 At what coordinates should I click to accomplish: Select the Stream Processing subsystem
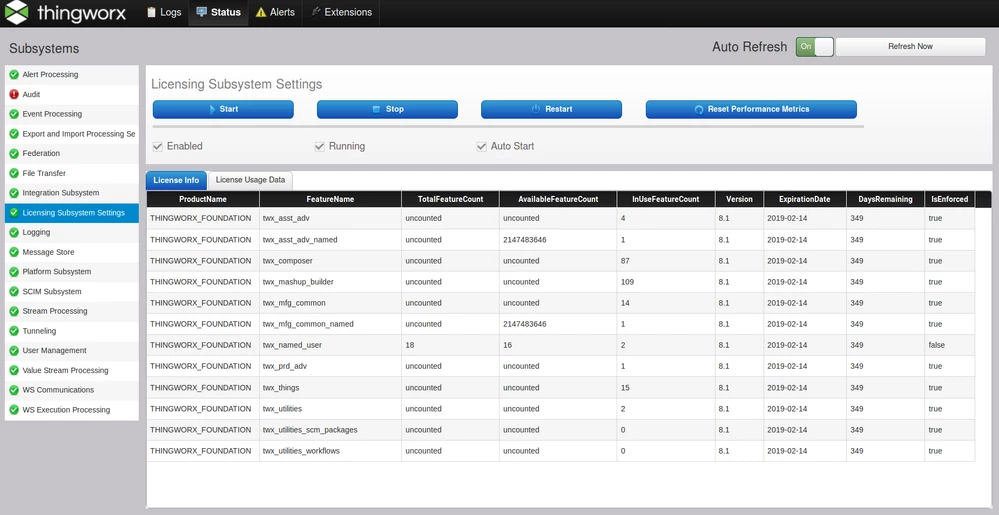71,311
